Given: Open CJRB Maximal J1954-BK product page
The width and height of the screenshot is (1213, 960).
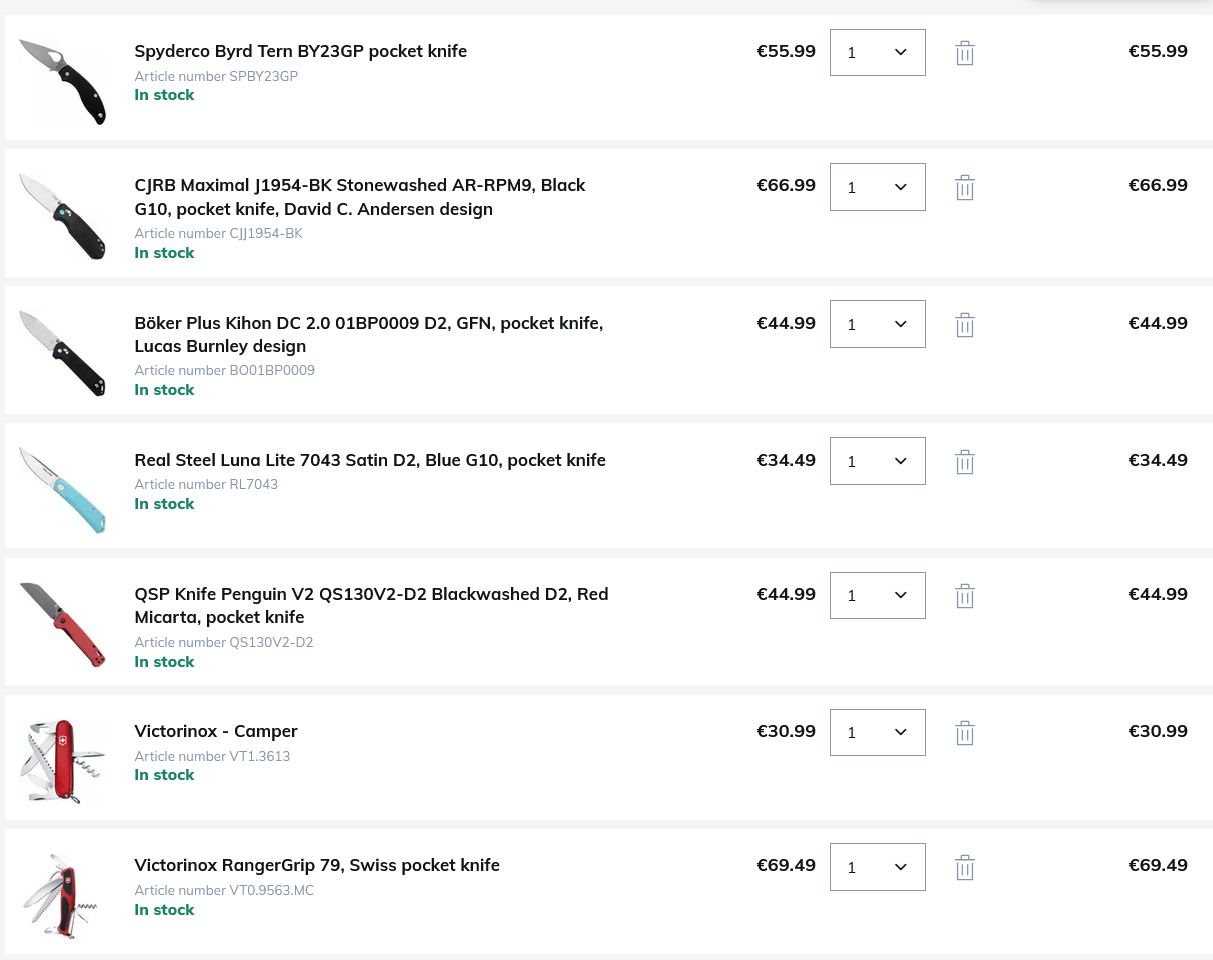Looking at the screenshot, I should (360, 197).
